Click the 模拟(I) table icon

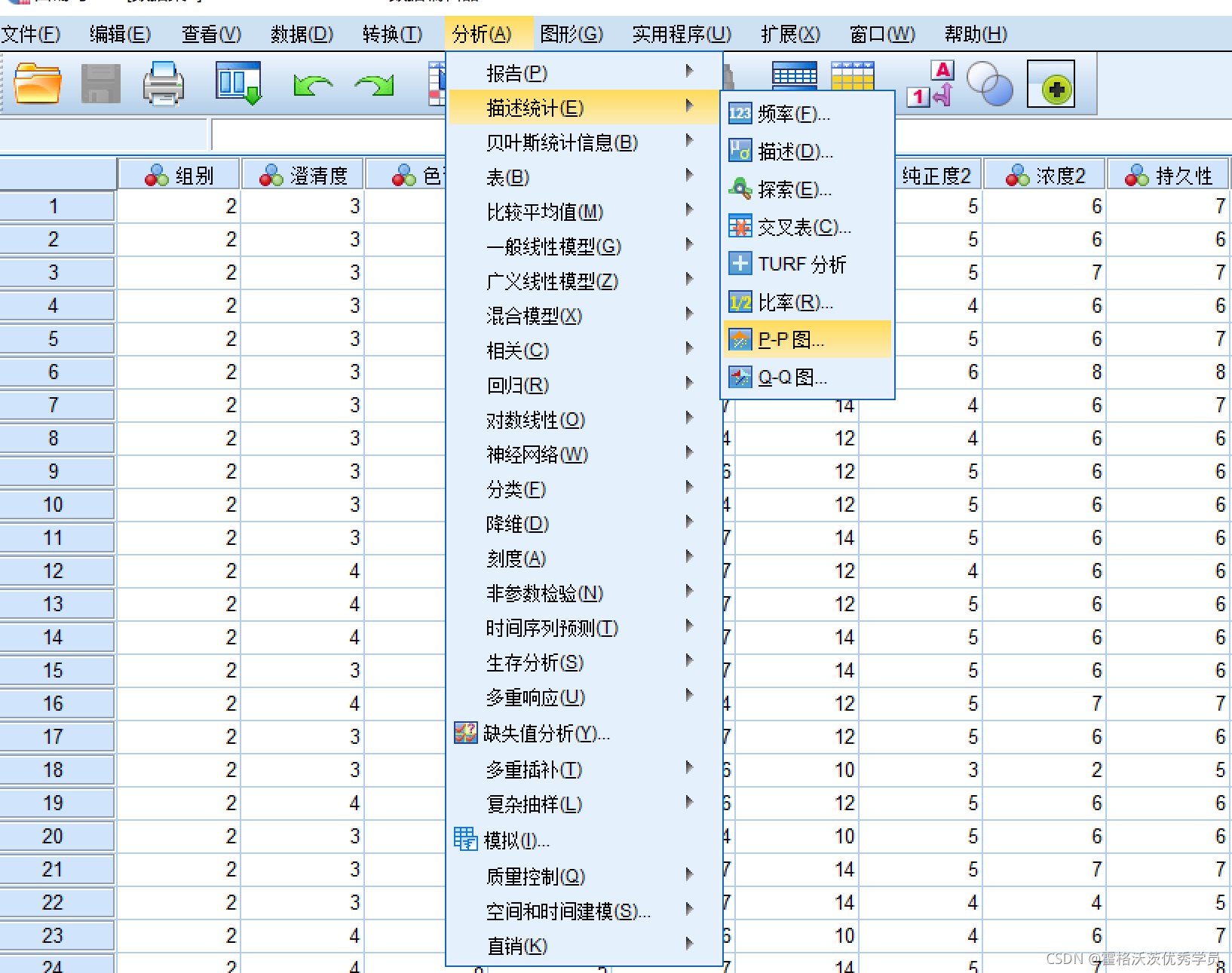(x=466, y=839)
